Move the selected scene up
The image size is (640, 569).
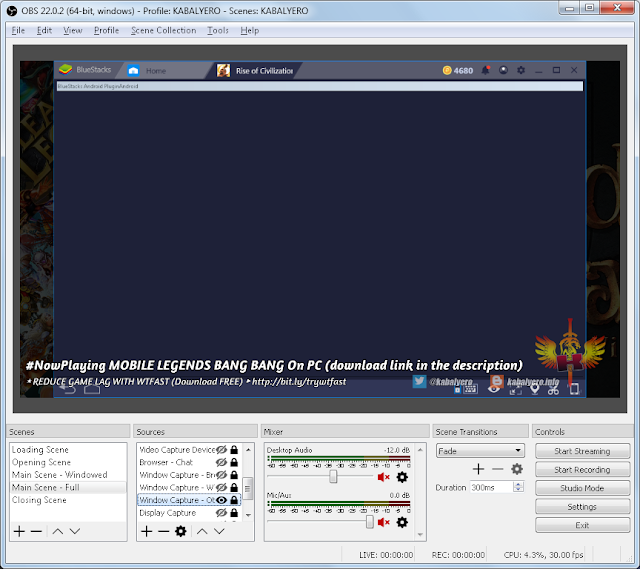[58, 531]
